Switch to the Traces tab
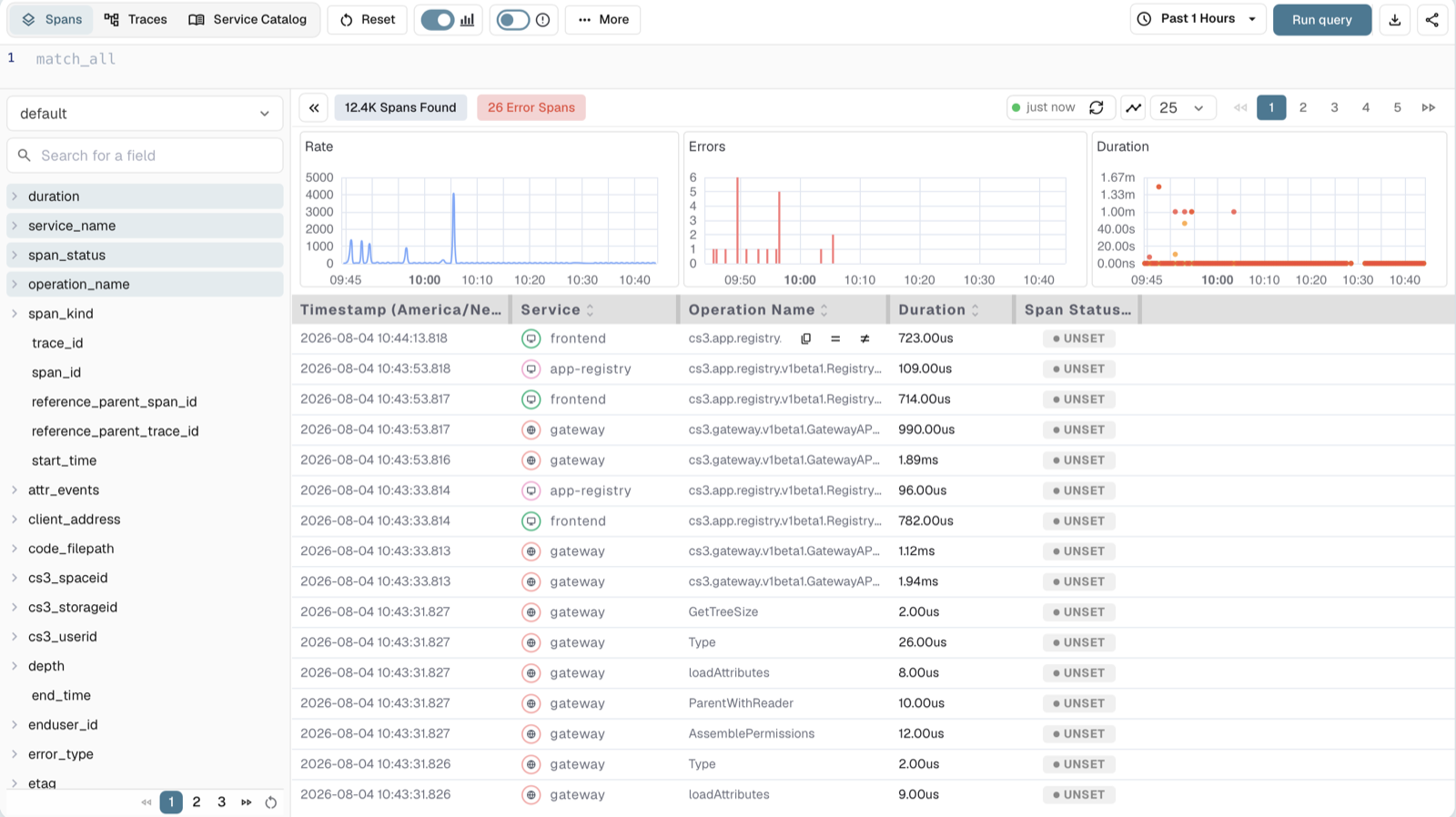Screen dimensions: 1456x817 tap(136, 19)
